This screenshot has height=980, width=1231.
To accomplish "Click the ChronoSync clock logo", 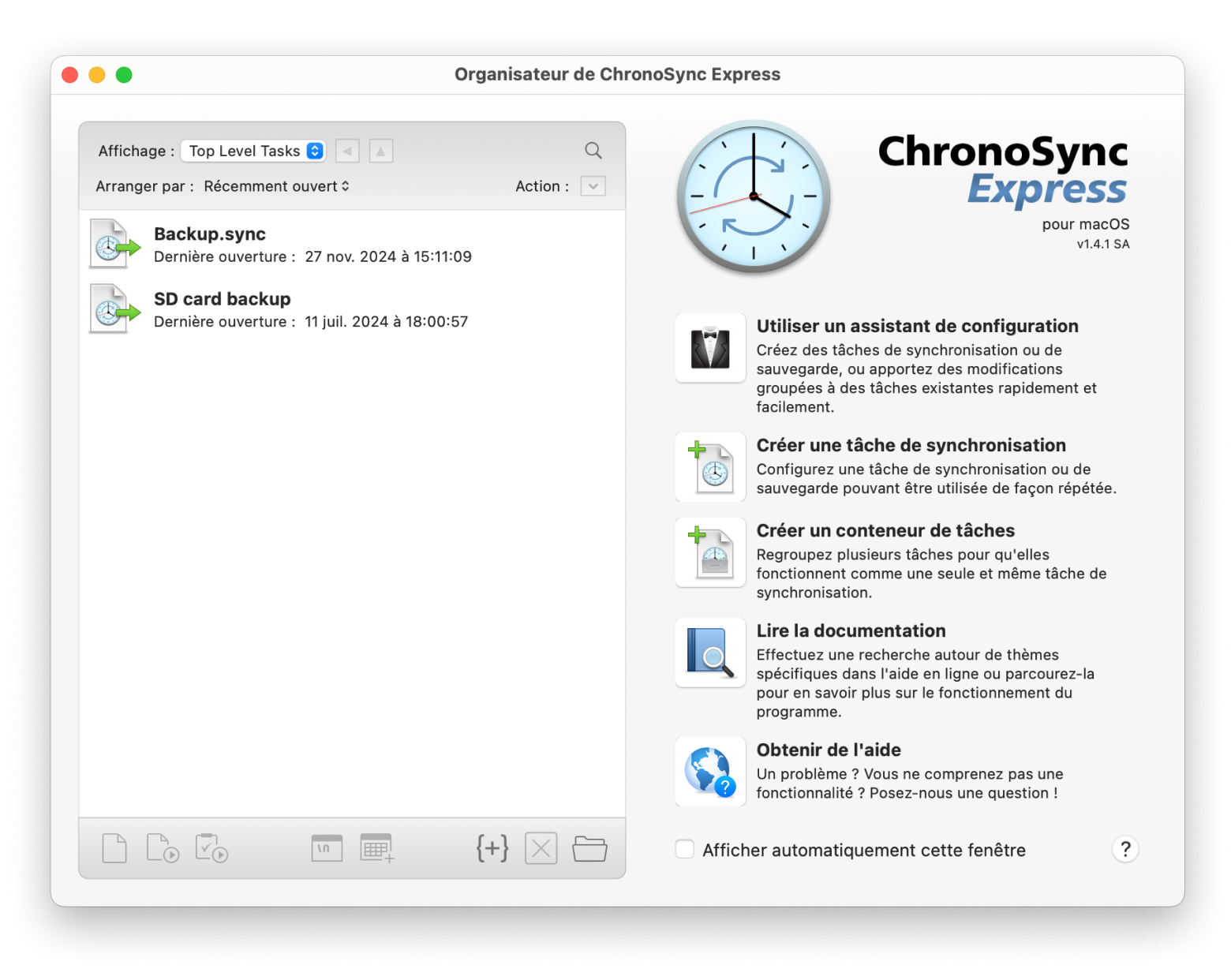I will (754, 196).
